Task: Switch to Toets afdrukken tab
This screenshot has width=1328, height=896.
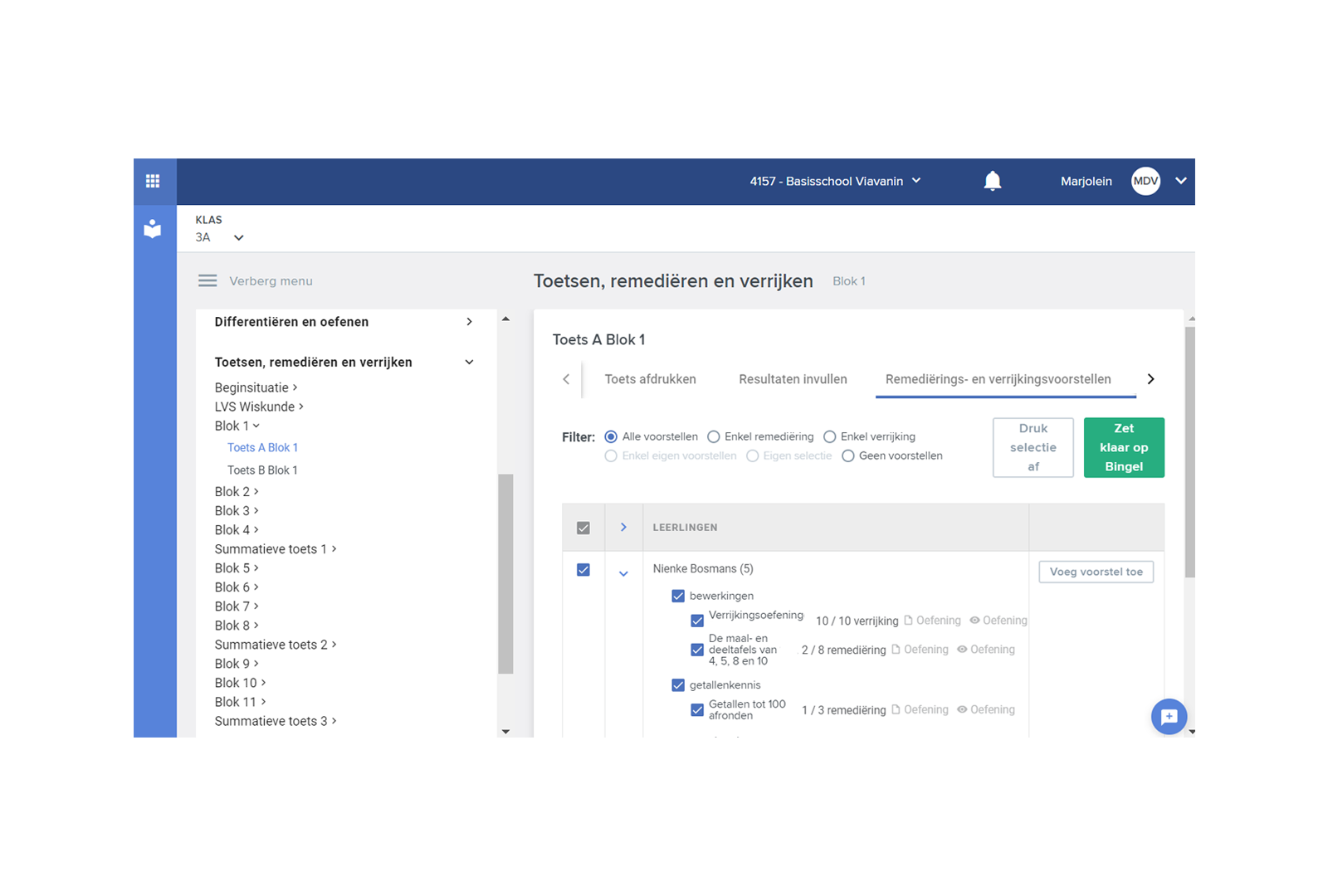Action: [650, 379]
